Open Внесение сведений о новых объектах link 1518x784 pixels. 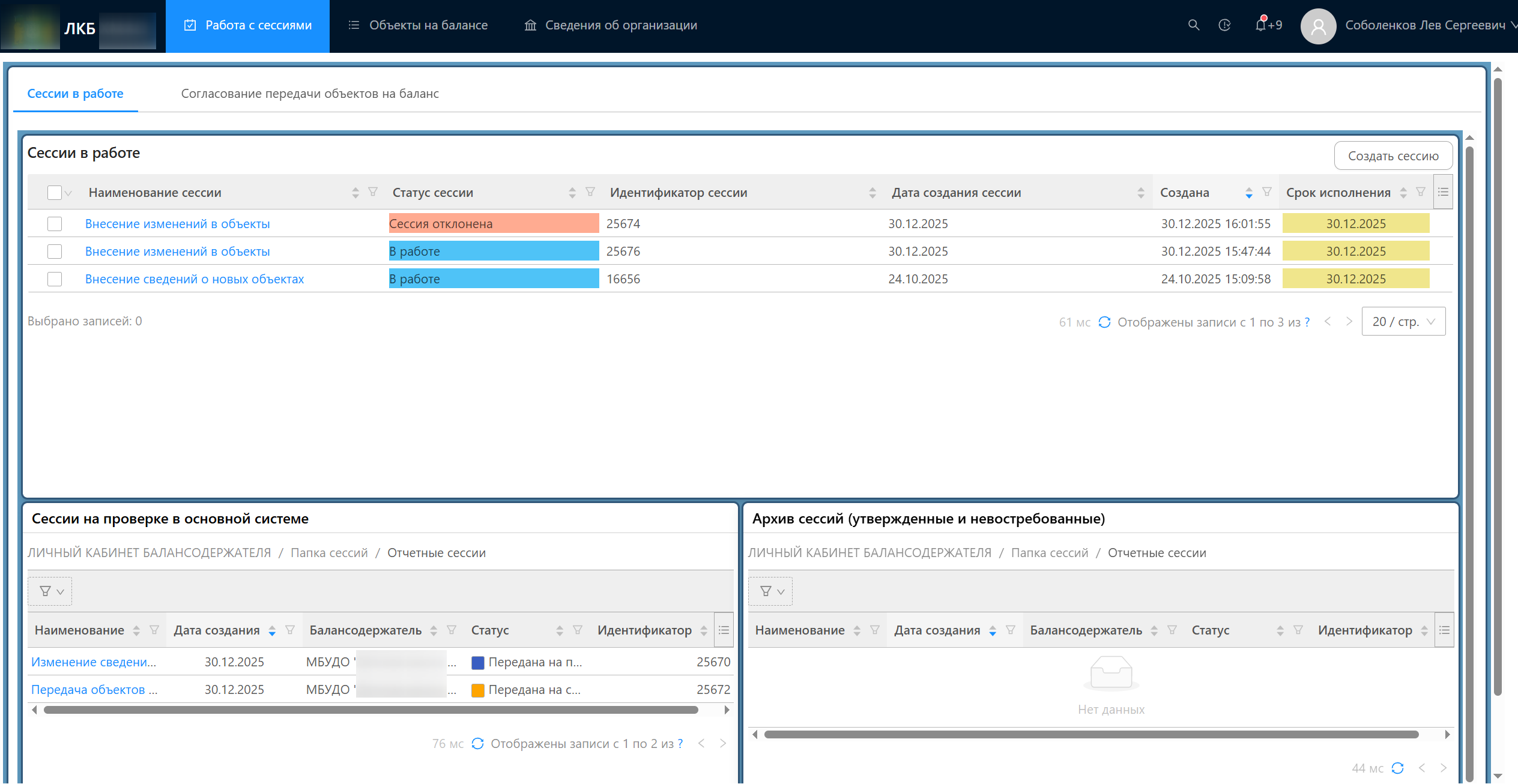tap(195, 279)
